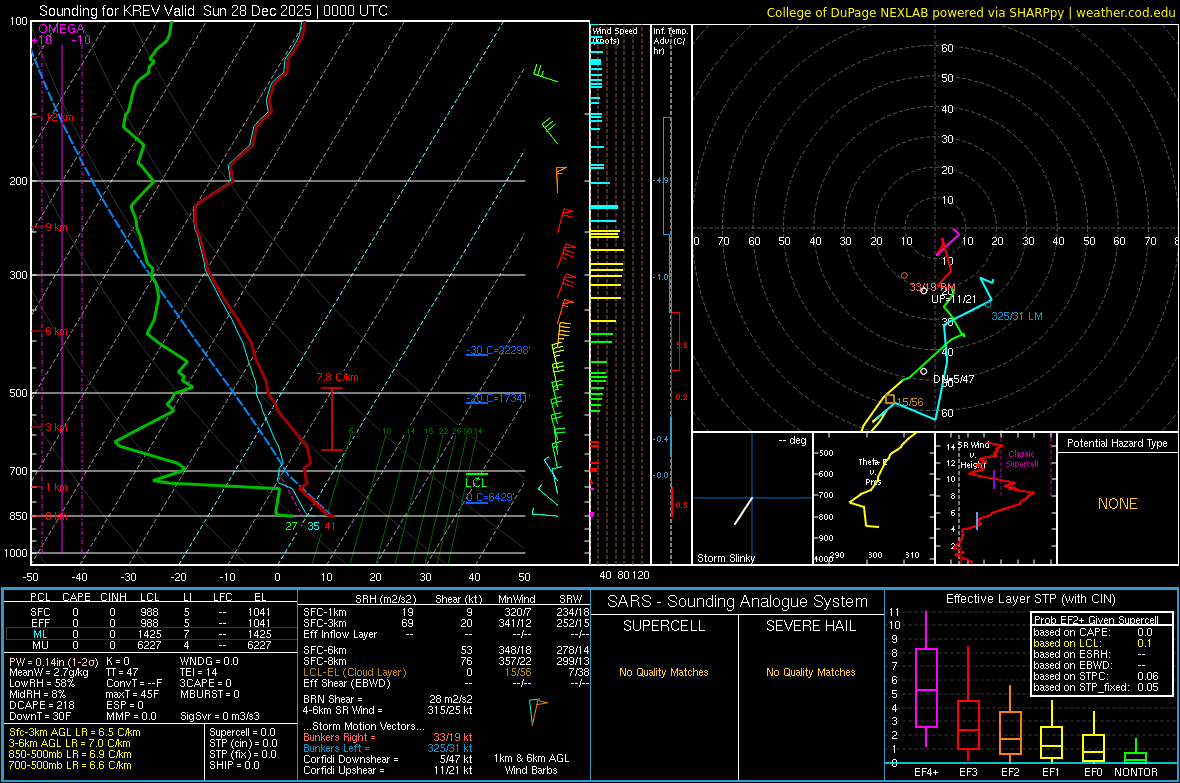This screenshot has height=783, width=1180.
Task: Click the Prob EF2+ Given Supercell heading
Action: pyautogui.click(x=1096, y=620)
